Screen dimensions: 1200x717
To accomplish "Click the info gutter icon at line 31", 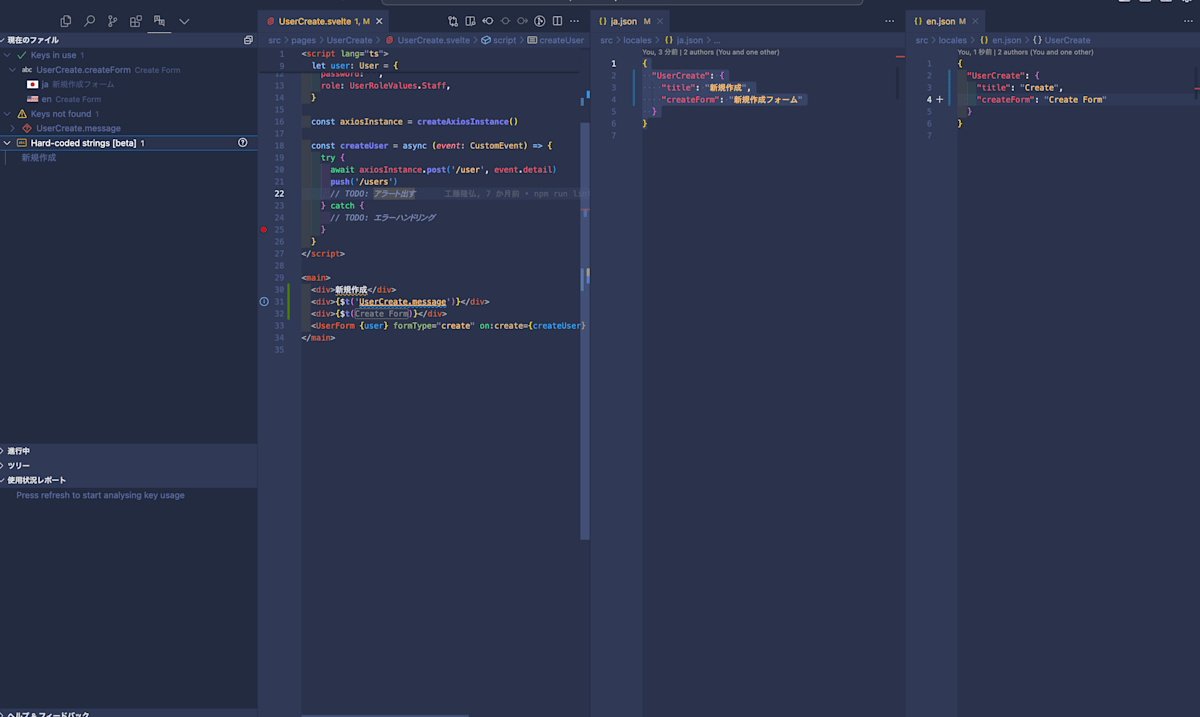I will [x=264, y=301].
